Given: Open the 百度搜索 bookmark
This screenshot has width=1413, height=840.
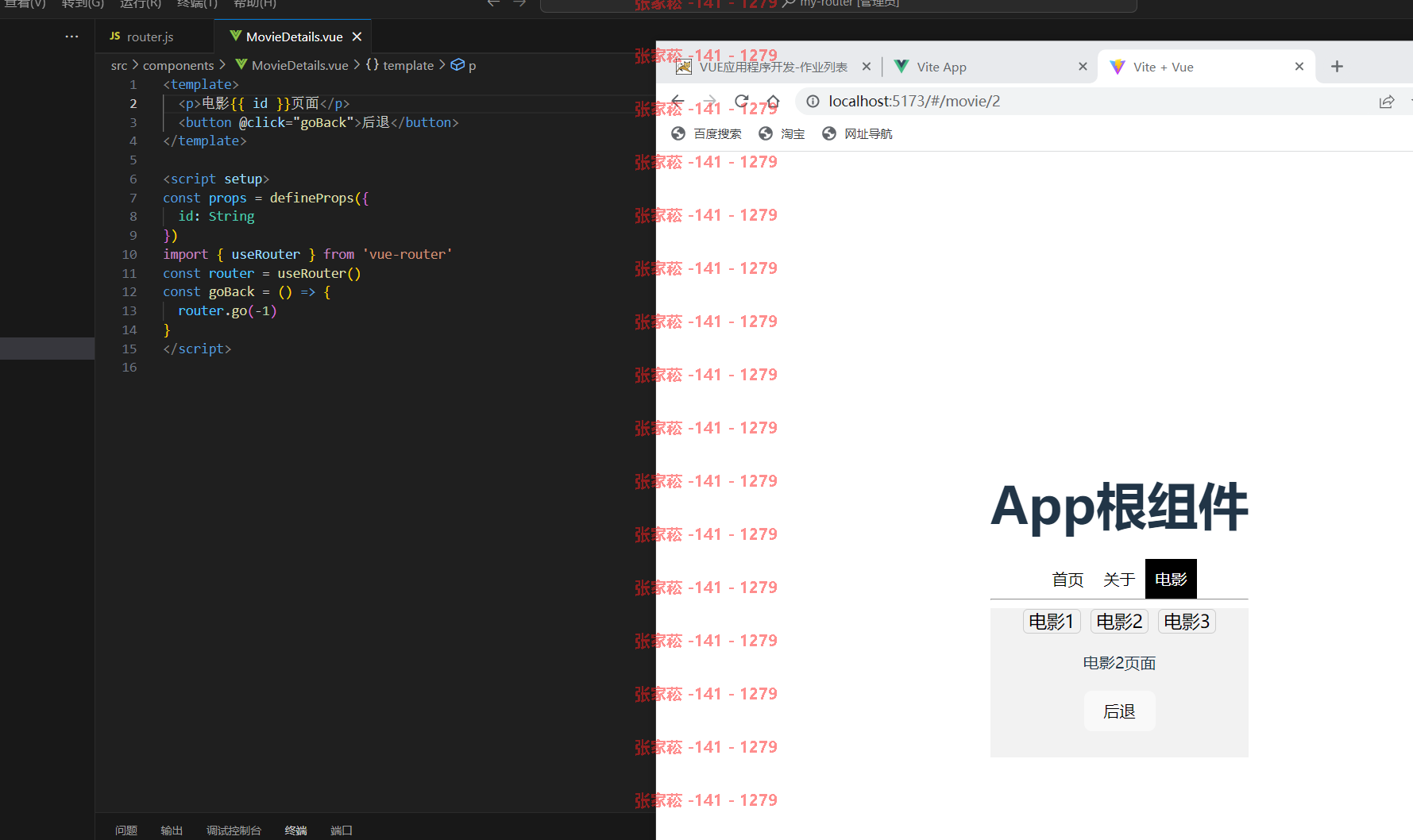Looking at the screenshot, I should click(706, 133).
